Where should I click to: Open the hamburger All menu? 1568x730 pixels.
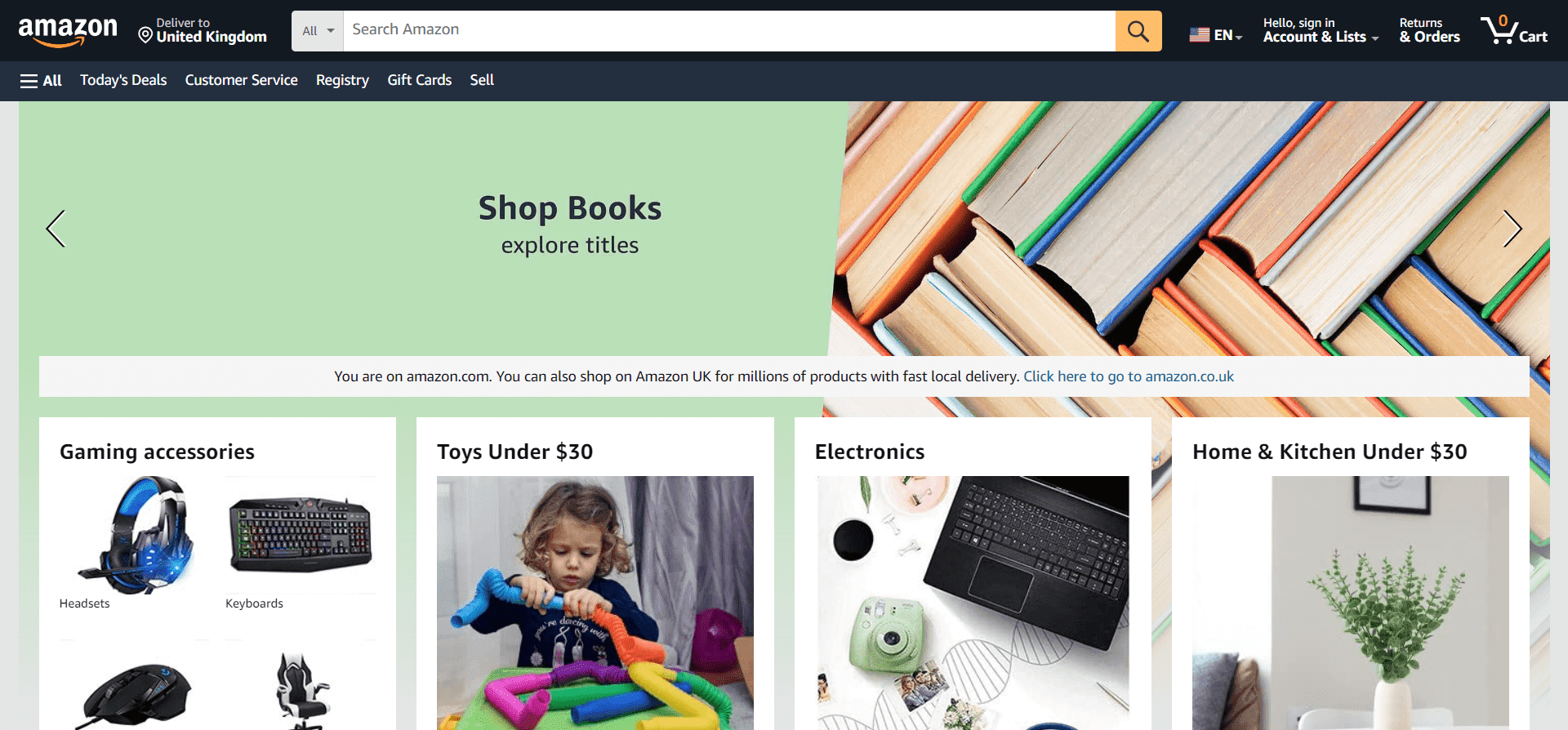click(x=41, y=81)
